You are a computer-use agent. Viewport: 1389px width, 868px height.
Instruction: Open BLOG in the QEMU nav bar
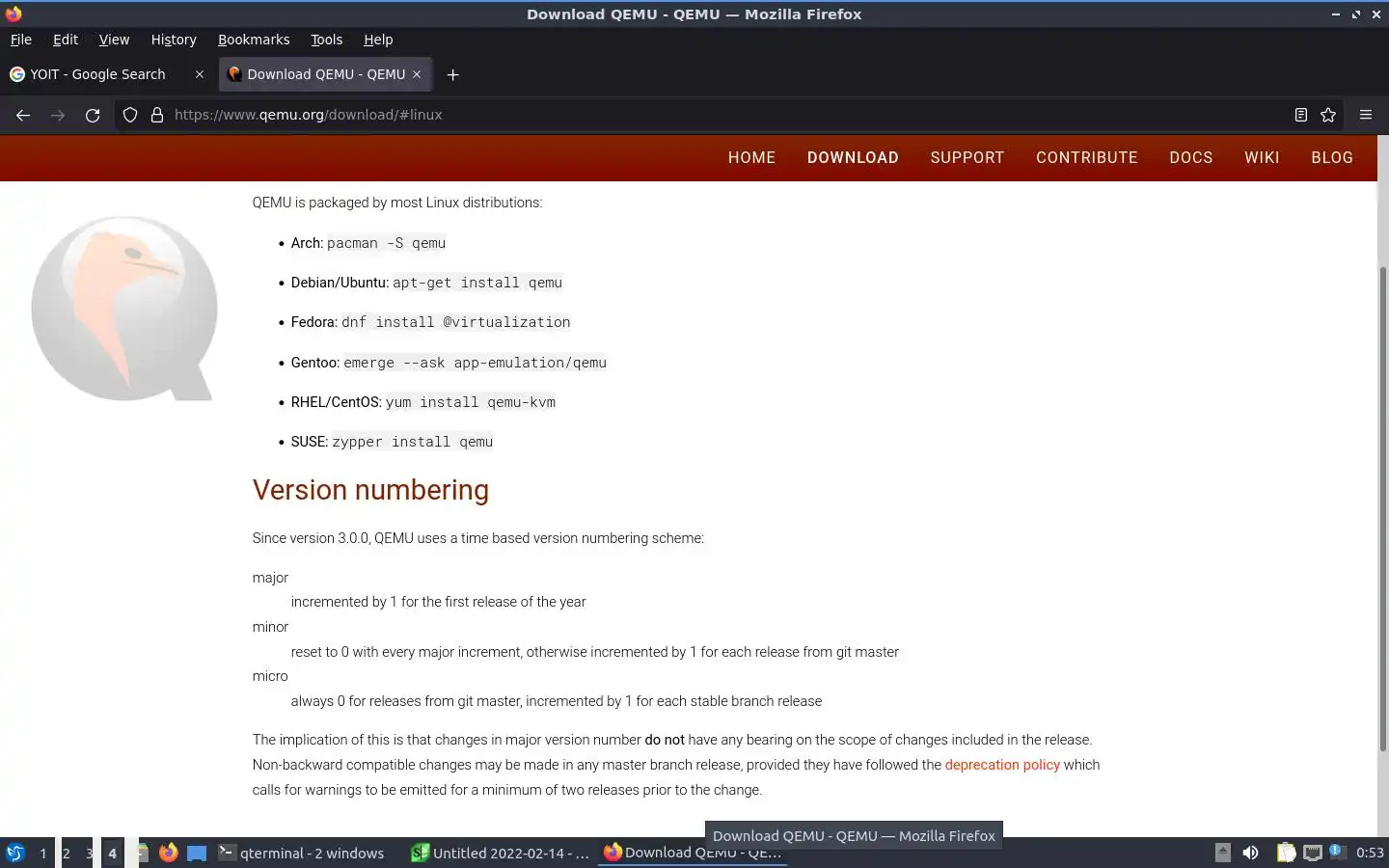pos(1332,157)
